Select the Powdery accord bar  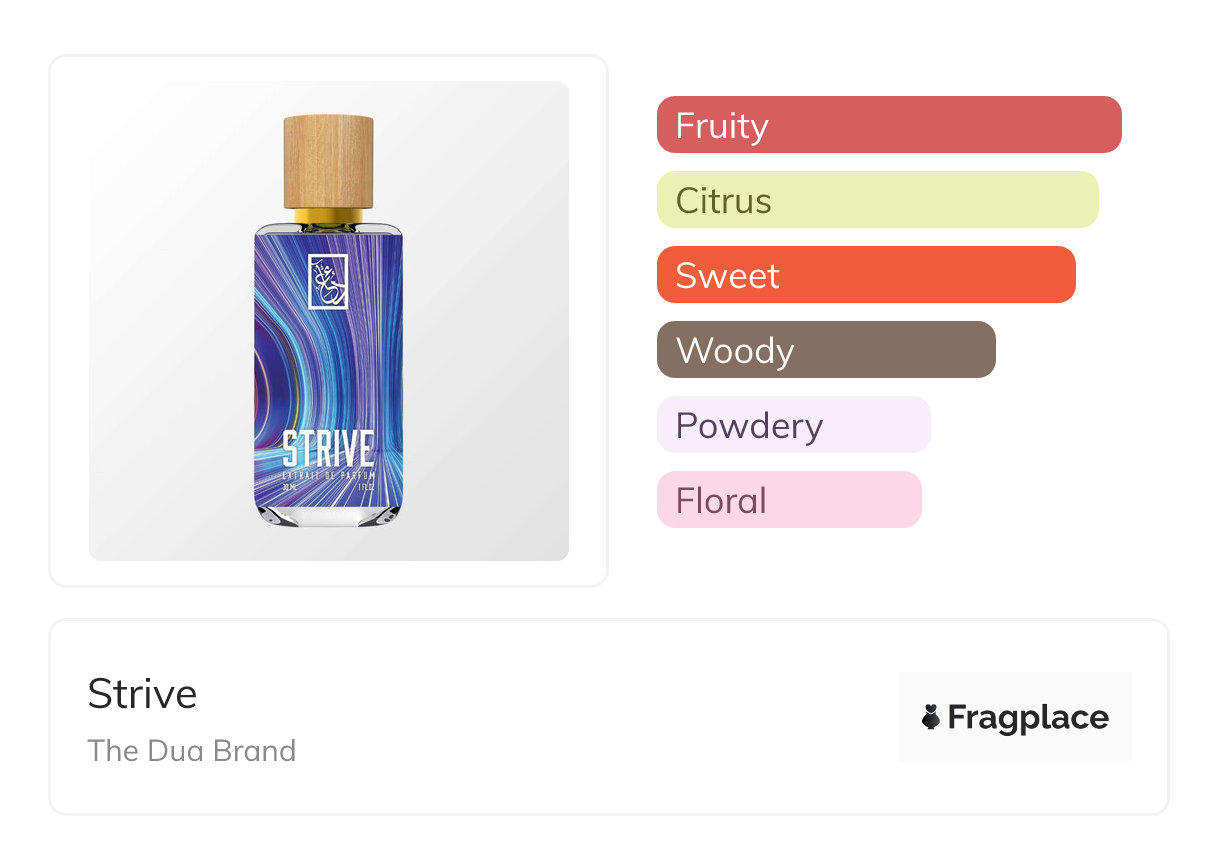coord(793,425)
